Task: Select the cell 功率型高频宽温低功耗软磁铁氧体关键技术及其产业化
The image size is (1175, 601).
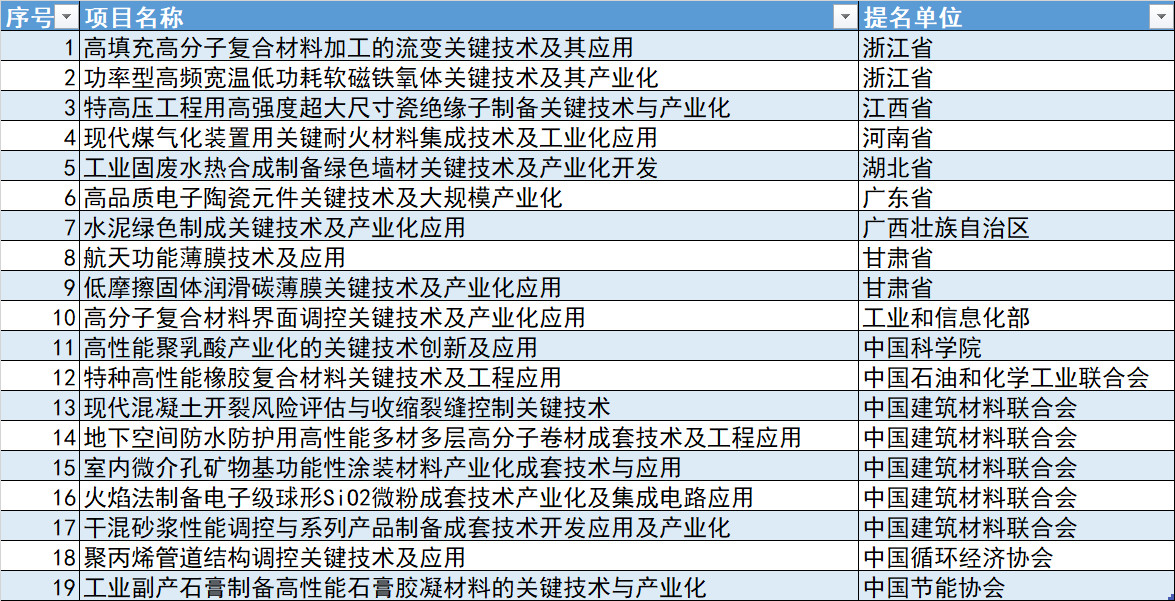Action: 371,77
